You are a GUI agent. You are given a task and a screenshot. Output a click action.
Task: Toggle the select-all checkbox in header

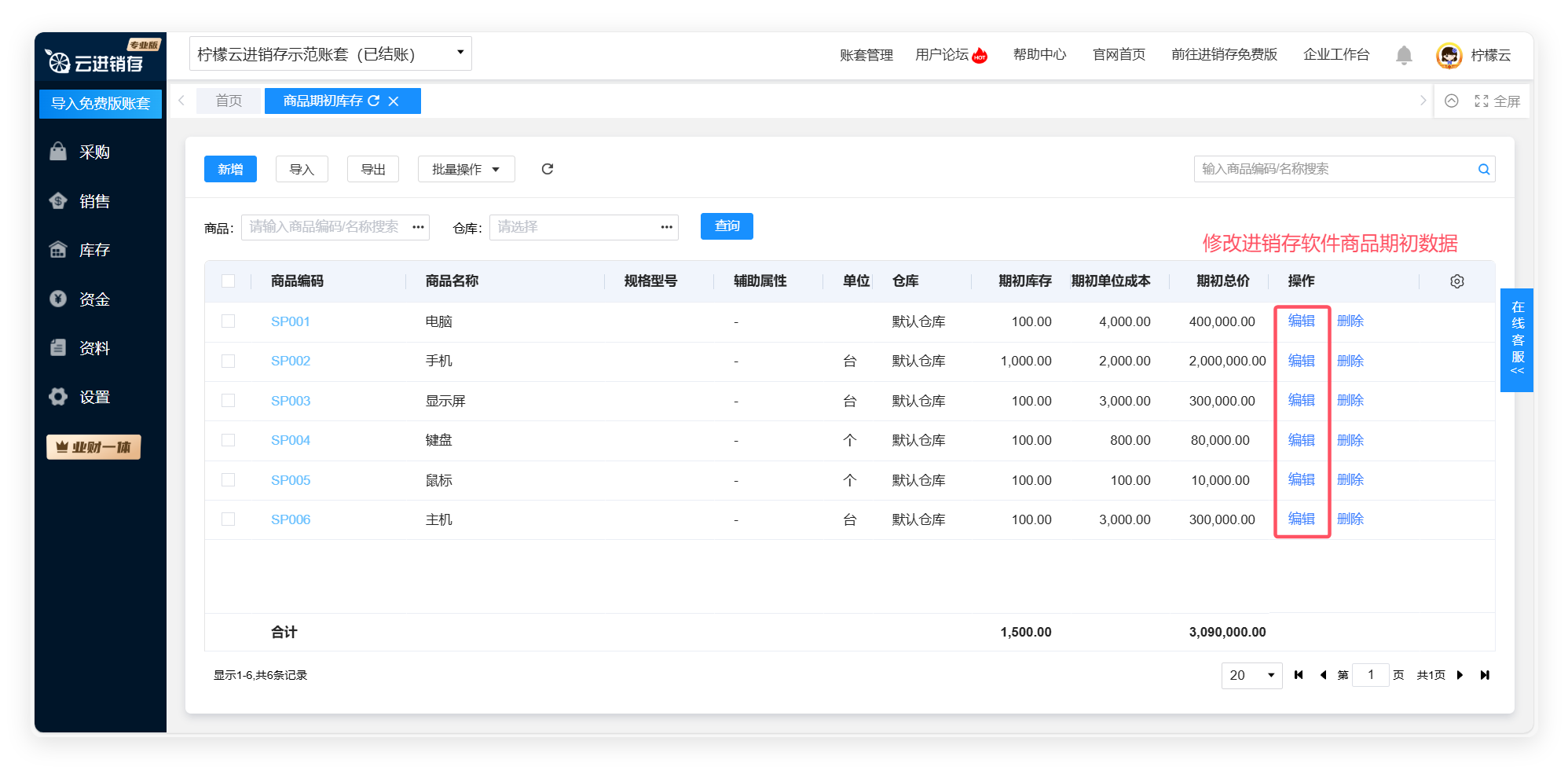(x=229, y=281)
